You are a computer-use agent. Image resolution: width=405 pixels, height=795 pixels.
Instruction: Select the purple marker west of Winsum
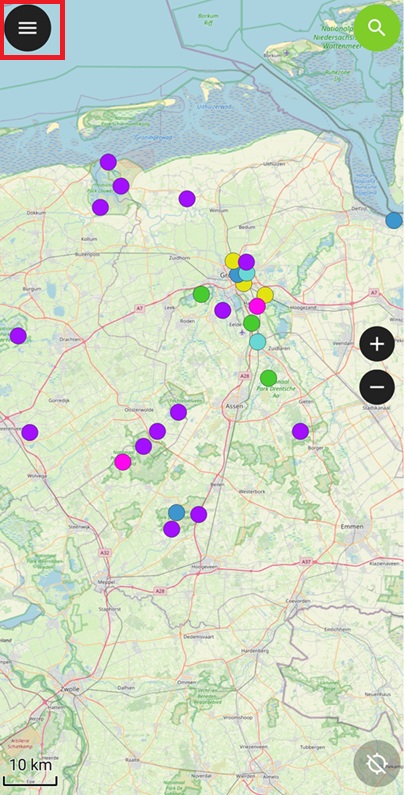[187, 199]
